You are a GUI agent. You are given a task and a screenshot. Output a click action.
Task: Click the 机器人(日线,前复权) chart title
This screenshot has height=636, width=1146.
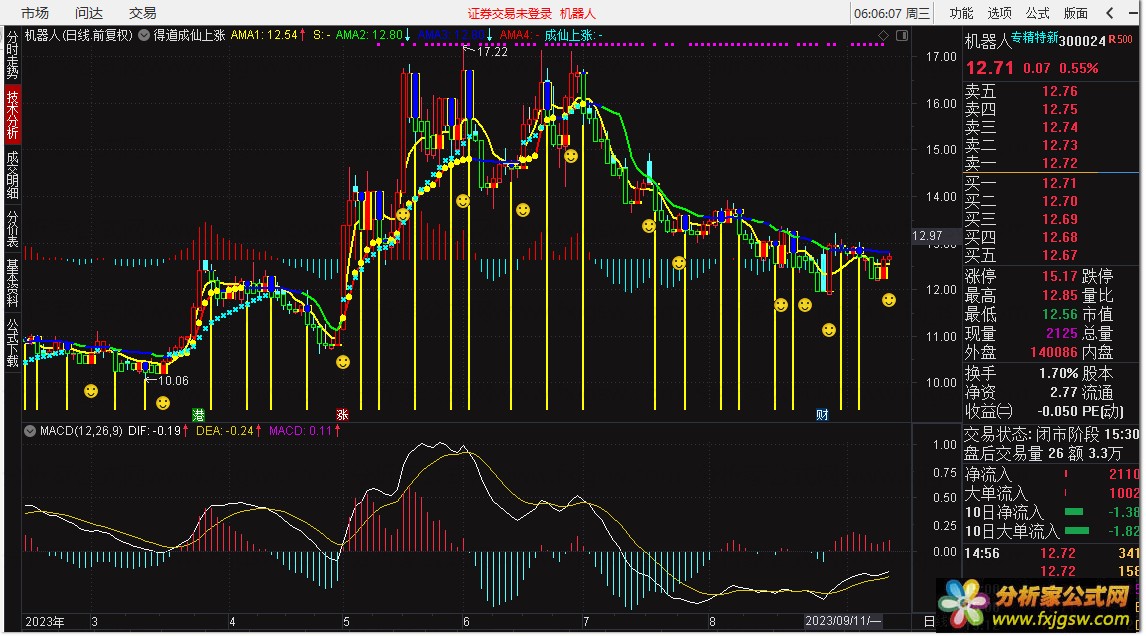click(79, 34)
